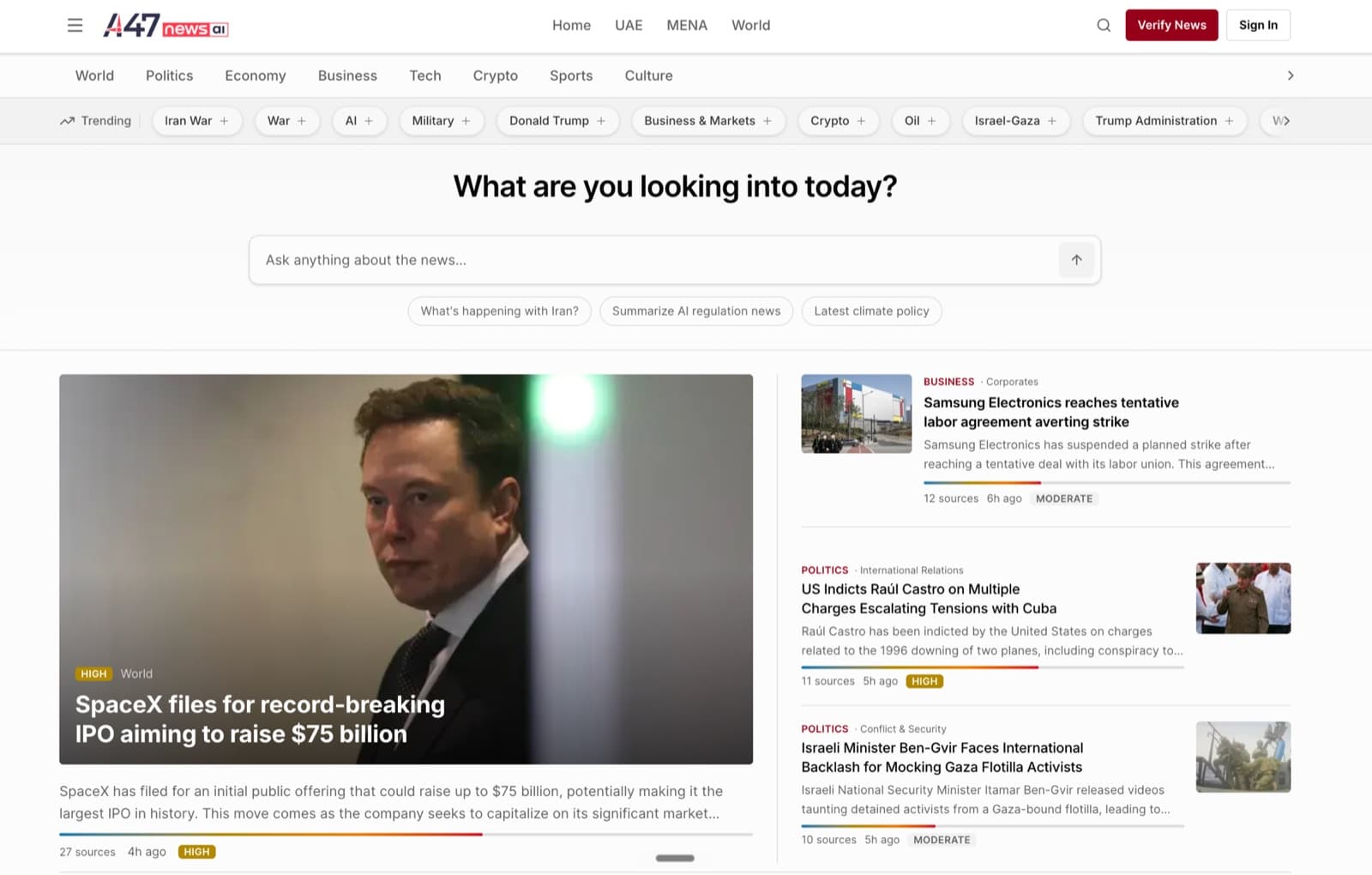The width and height of the screenshot is (1372, 875).
Task: Add Israel-Gaza topic plus icon
Action: point(1052,121)
